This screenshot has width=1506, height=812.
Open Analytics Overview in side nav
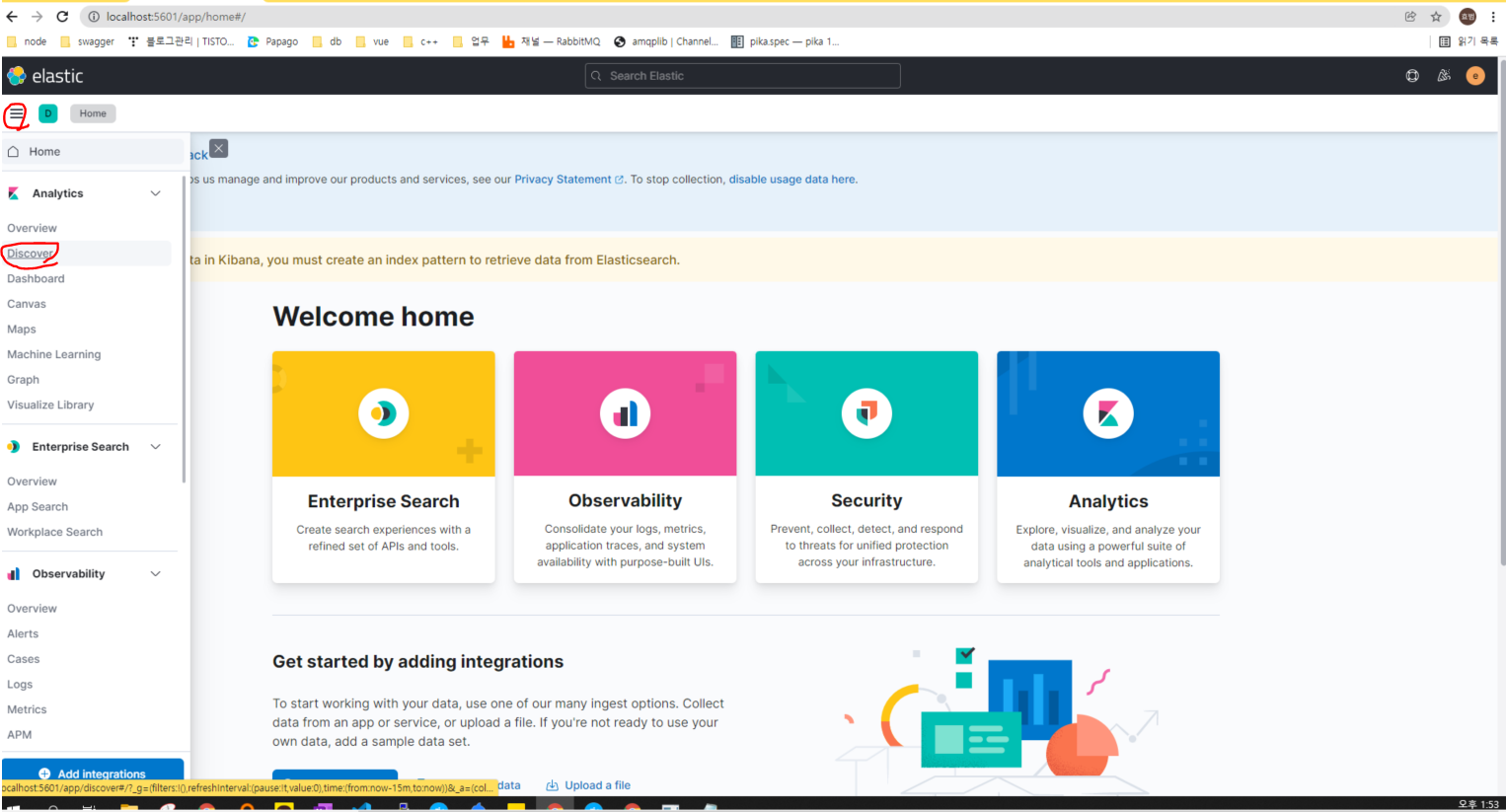pyautogui.click(x=32, y=228)
